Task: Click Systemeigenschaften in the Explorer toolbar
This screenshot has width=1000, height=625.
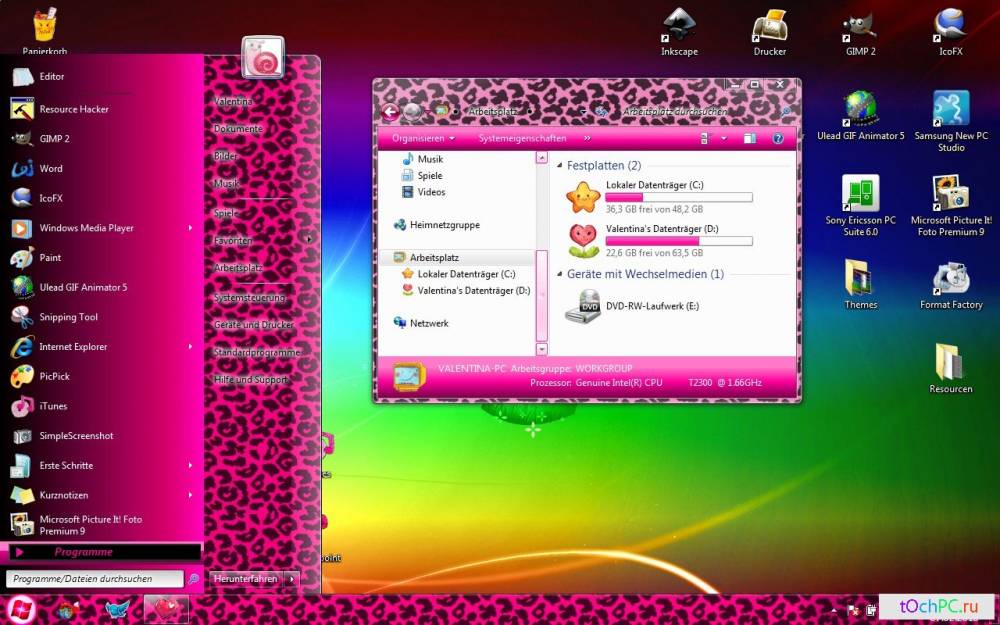Action: [x=522, y=138]
